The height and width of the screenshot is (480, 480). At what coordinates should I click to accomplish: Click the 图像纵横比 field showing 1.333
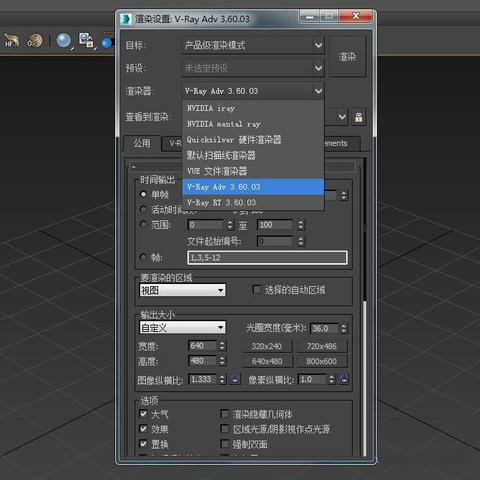point(203,379)
